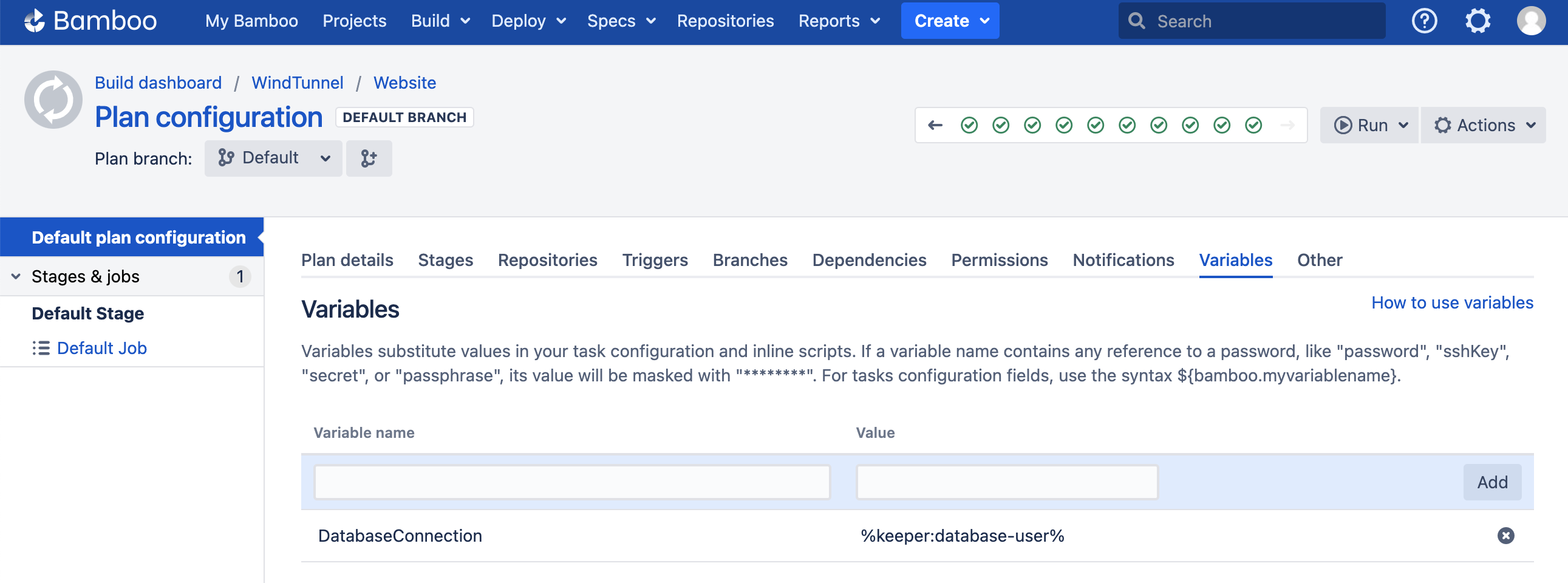This screenshot has height=583, width=1568.
Task: Open the help question mark icon
Action: point(1424,21)
